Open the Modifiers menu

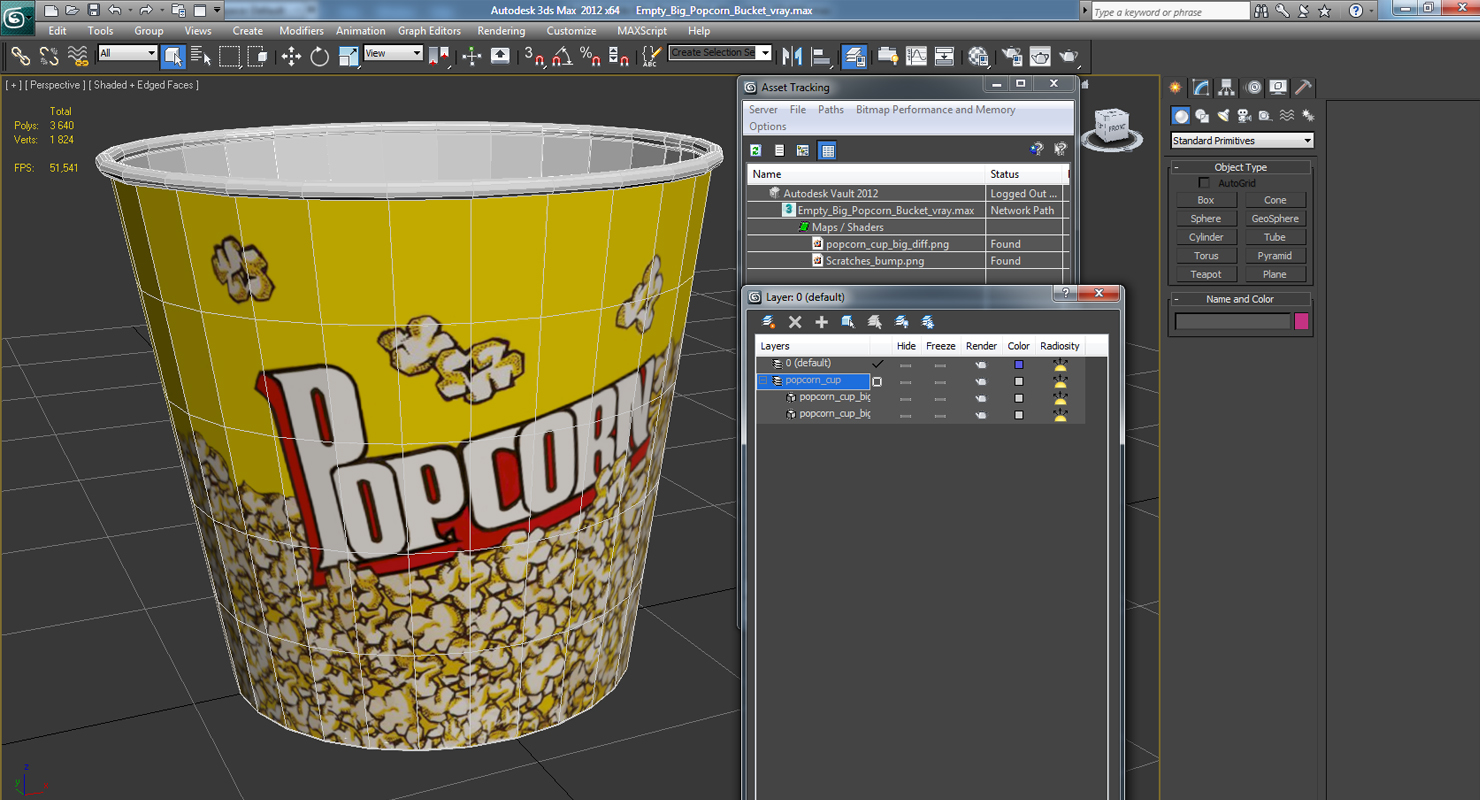pos(301,31)
